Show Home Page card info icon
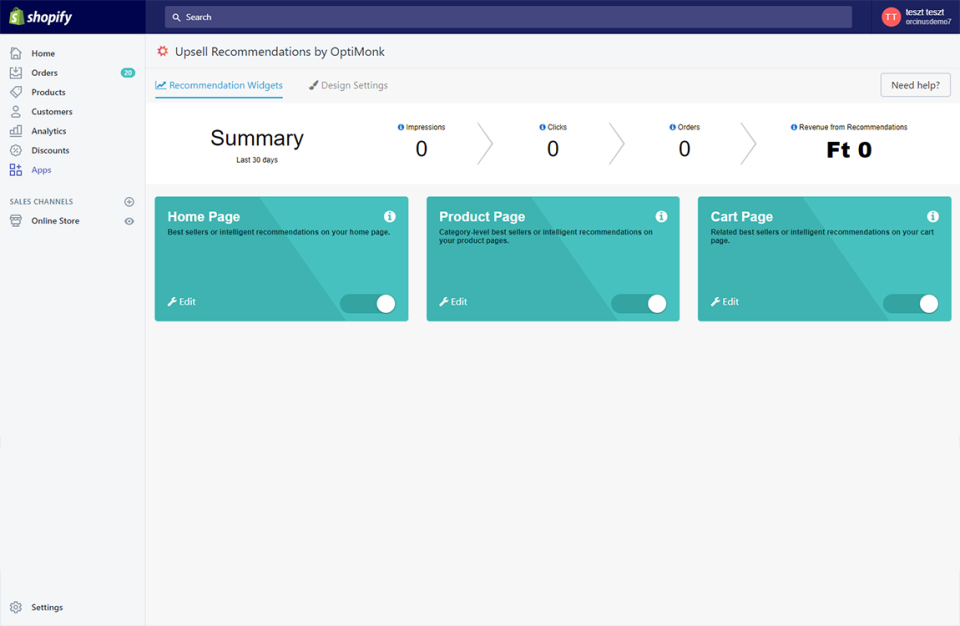 click(x=389, y=216)
